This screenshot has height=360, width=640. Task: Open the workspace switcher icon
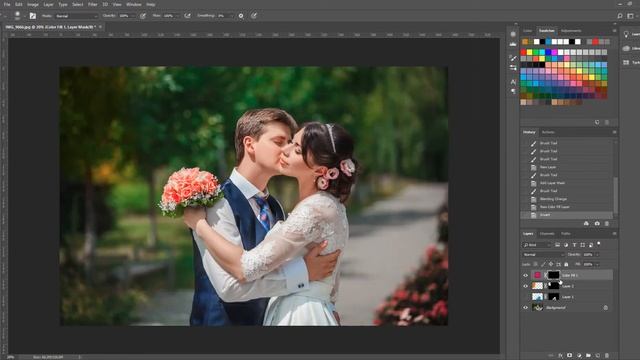631,16
